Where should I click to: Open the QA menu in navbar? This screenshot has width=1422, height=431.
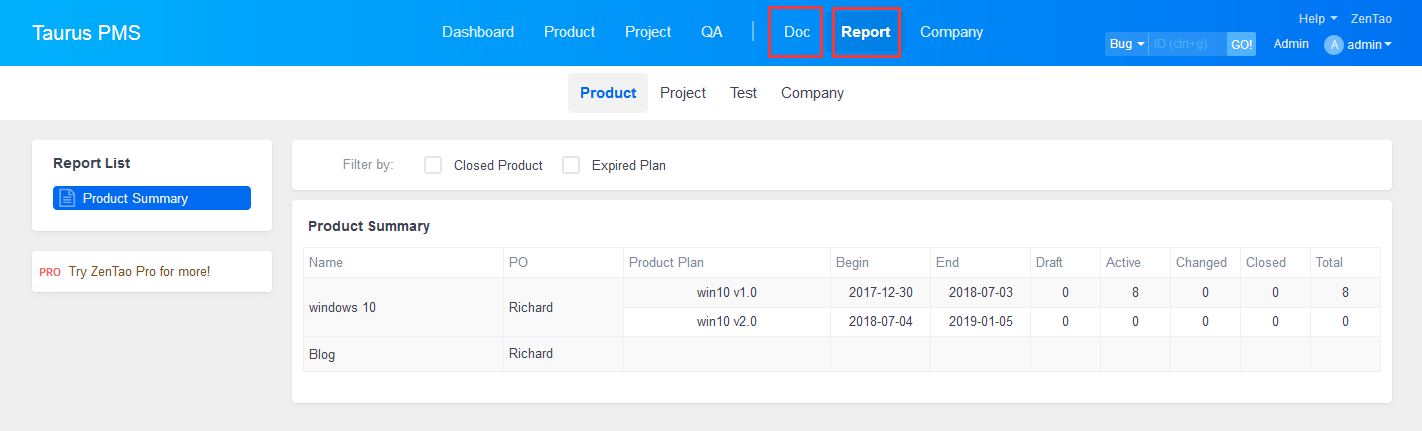click(712, 32)
